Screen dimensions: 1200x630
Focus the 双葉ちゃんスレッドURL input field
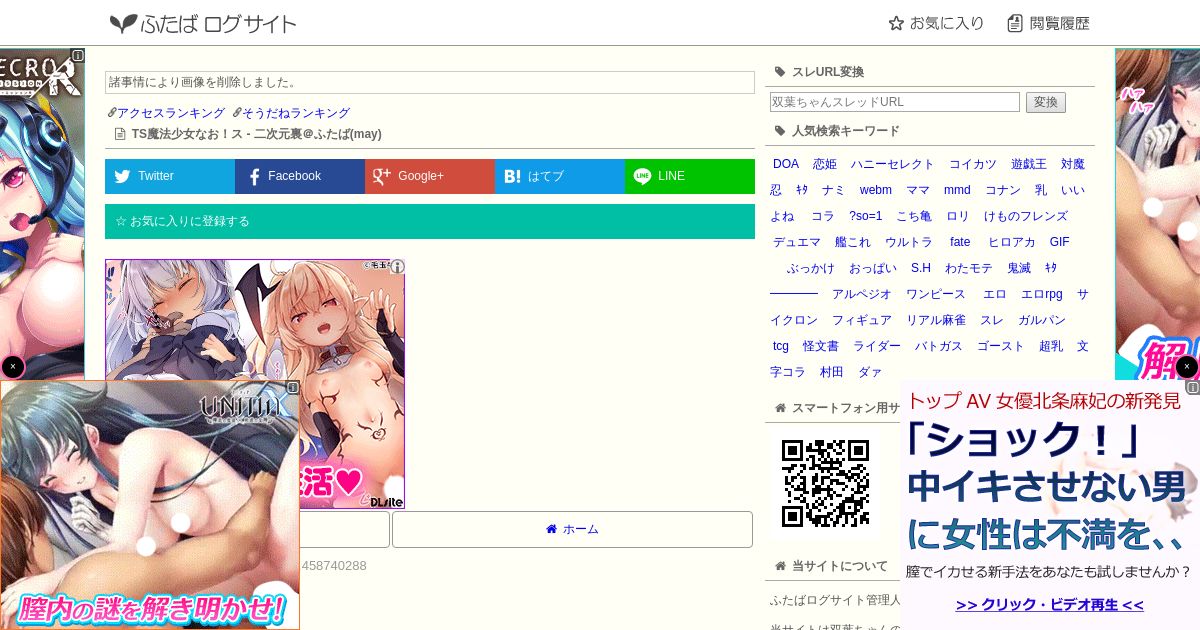click(895, 102)
